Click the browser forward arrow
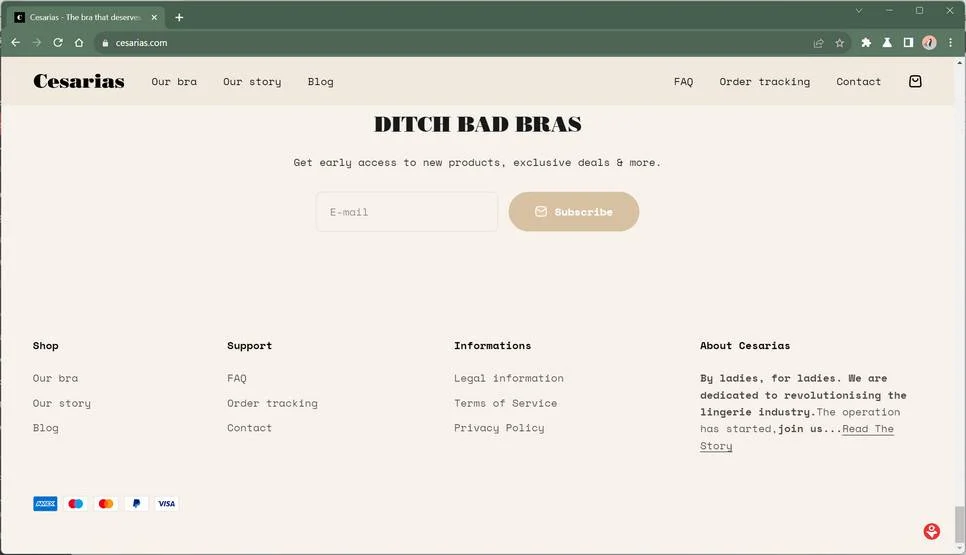The image size is (966, 555). click(x=36, y=43)
